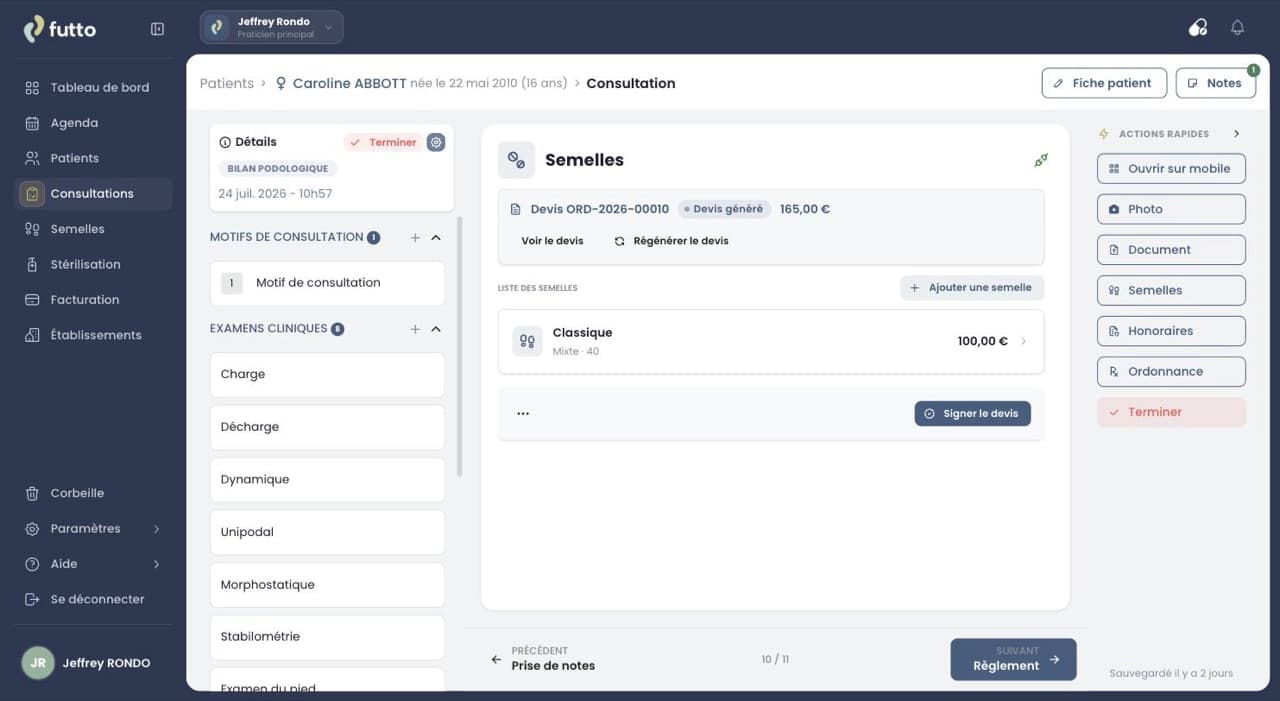Click Signer le devis
This screenshot has height=701, width=1280.
(x=972, y=414)
